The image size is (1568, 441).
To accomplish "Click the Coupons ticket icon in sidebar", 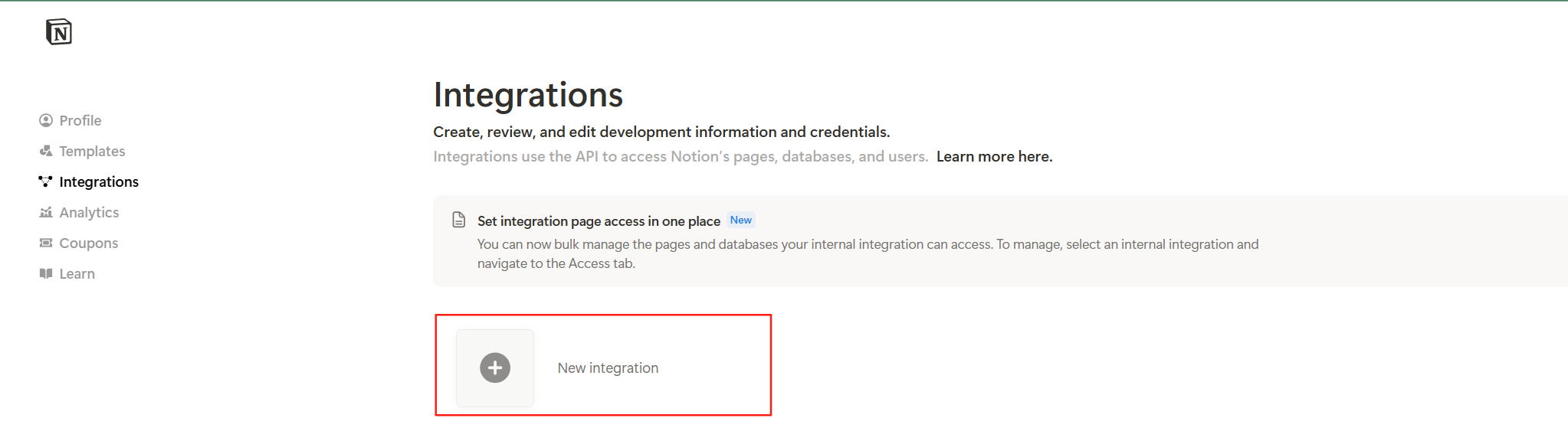I will pyautogui.click(x=46, y=243).
